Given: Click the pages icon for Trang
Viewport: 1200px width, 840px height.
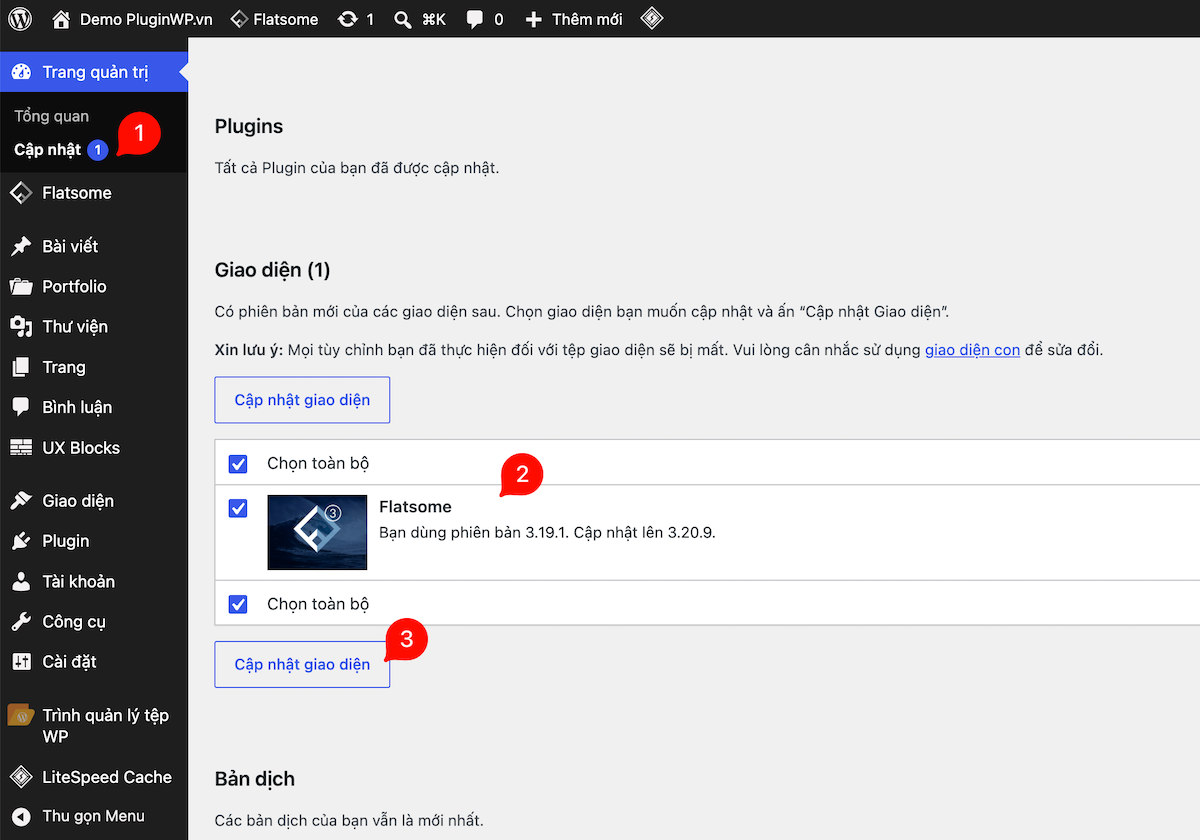Looking at the screenshot, I should 21,367.
